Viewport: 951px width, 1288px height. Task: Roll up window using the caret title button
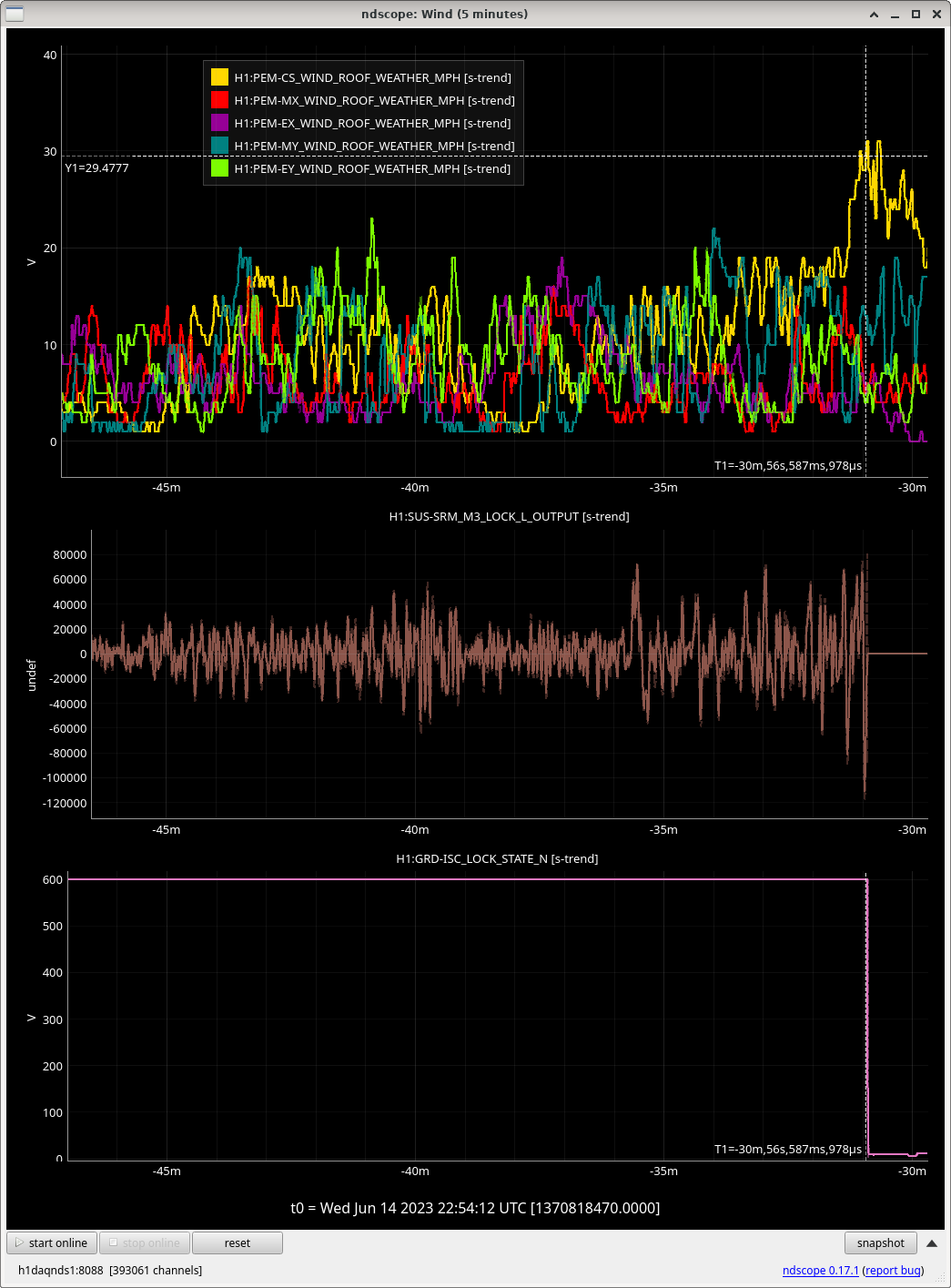[x=874, y=14]
